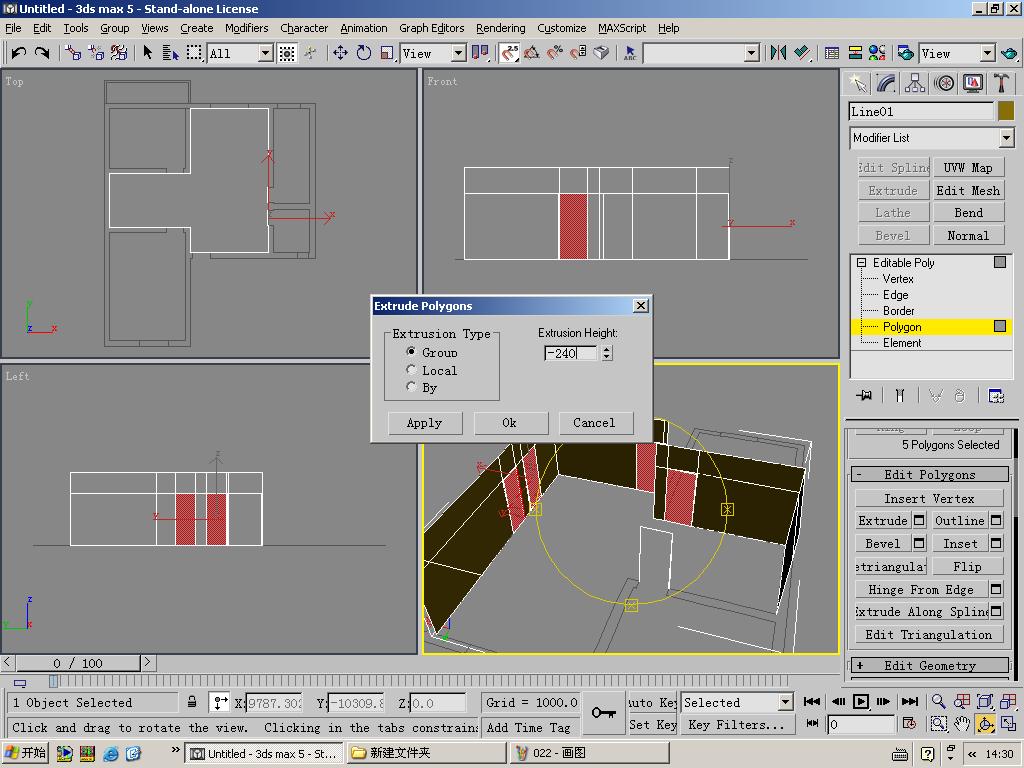1024x768 pixels.
Task: Open the Select by Name tool
Action: point(170,53)
